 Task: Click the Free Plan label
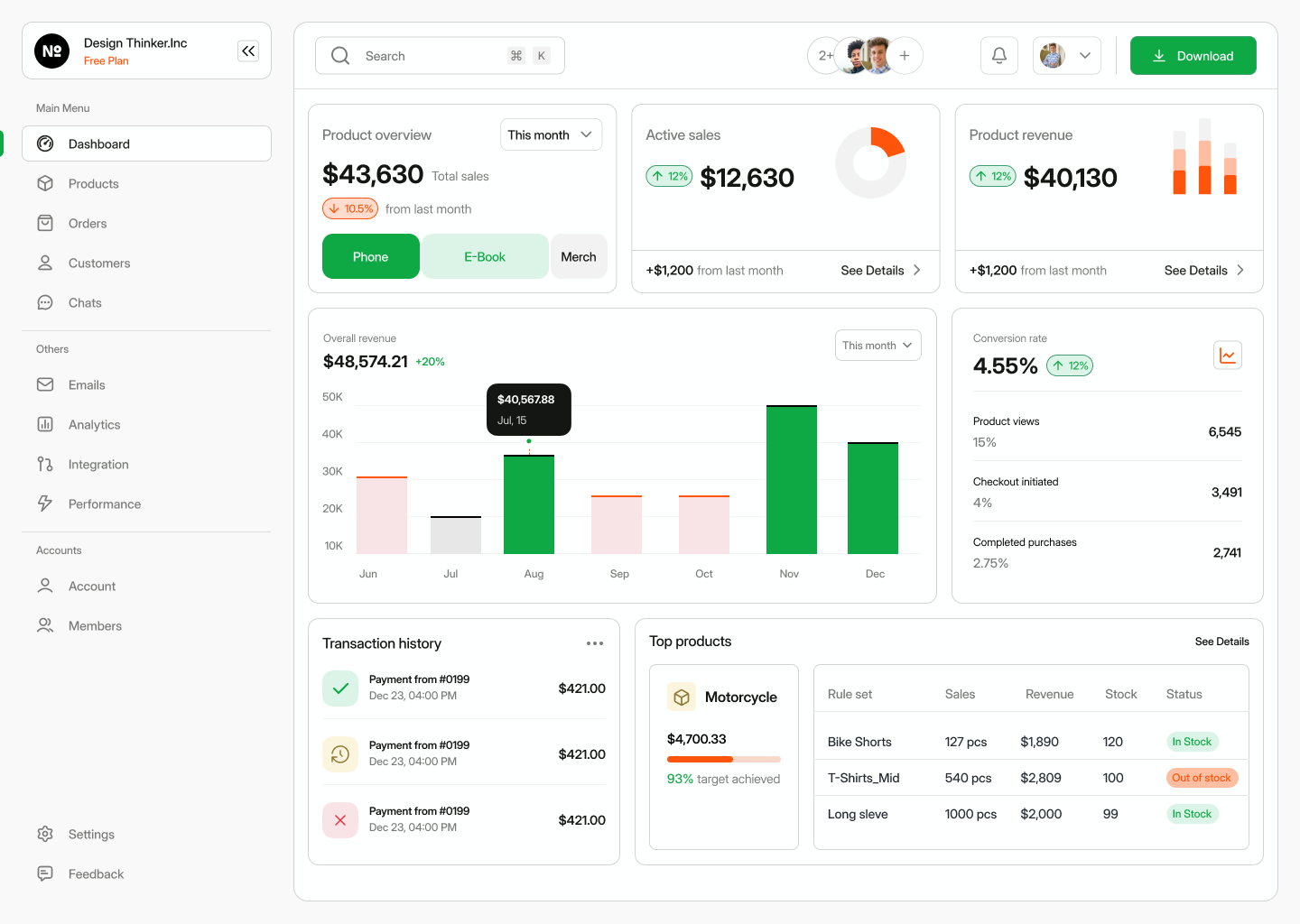click(107, 61)
